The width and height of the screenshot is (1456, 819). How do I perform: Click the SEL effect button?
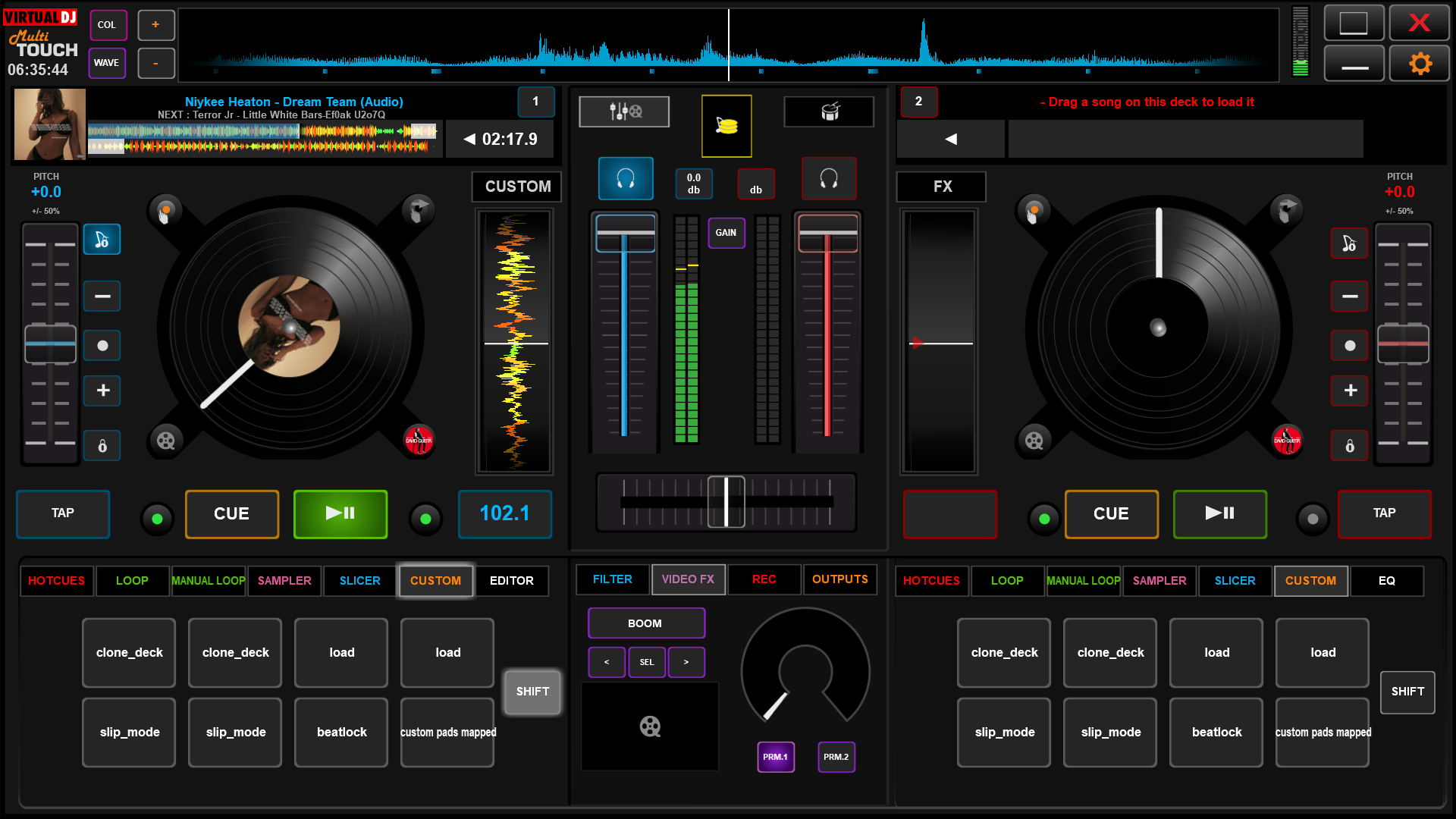click(647, 662)
